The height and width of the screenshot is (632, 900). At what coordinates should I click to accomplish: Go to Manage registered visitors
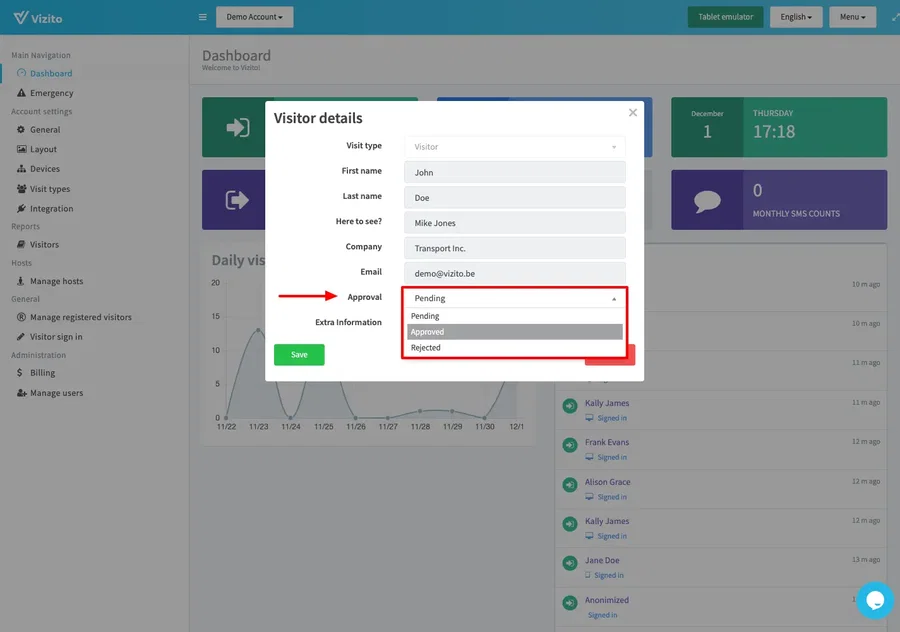(80, 317)
